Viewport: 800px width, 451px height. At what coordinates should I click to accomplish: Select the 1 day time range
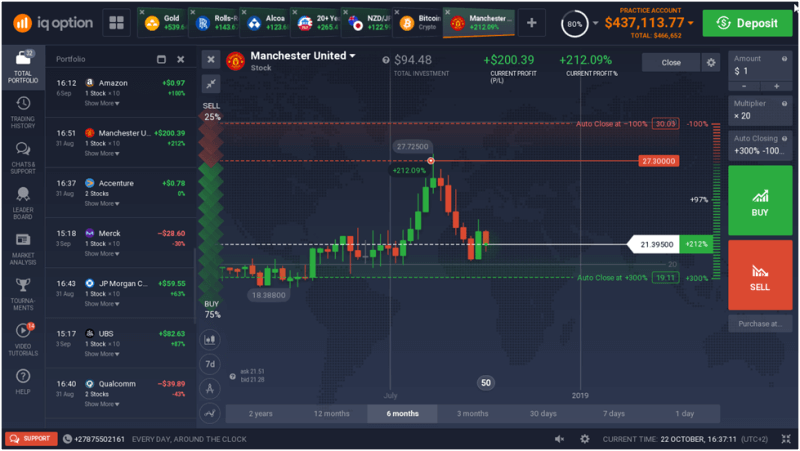click(685, 414)
